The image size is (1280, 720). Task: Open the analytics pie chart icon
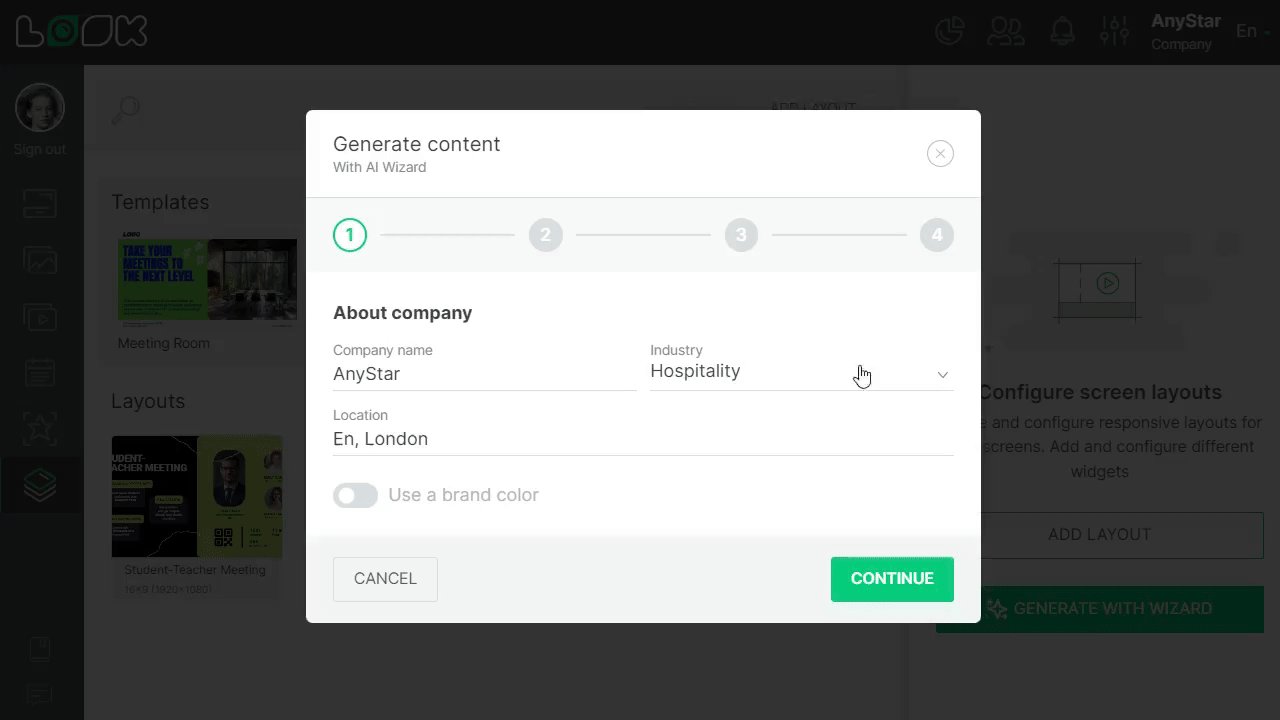coord(949,31)
